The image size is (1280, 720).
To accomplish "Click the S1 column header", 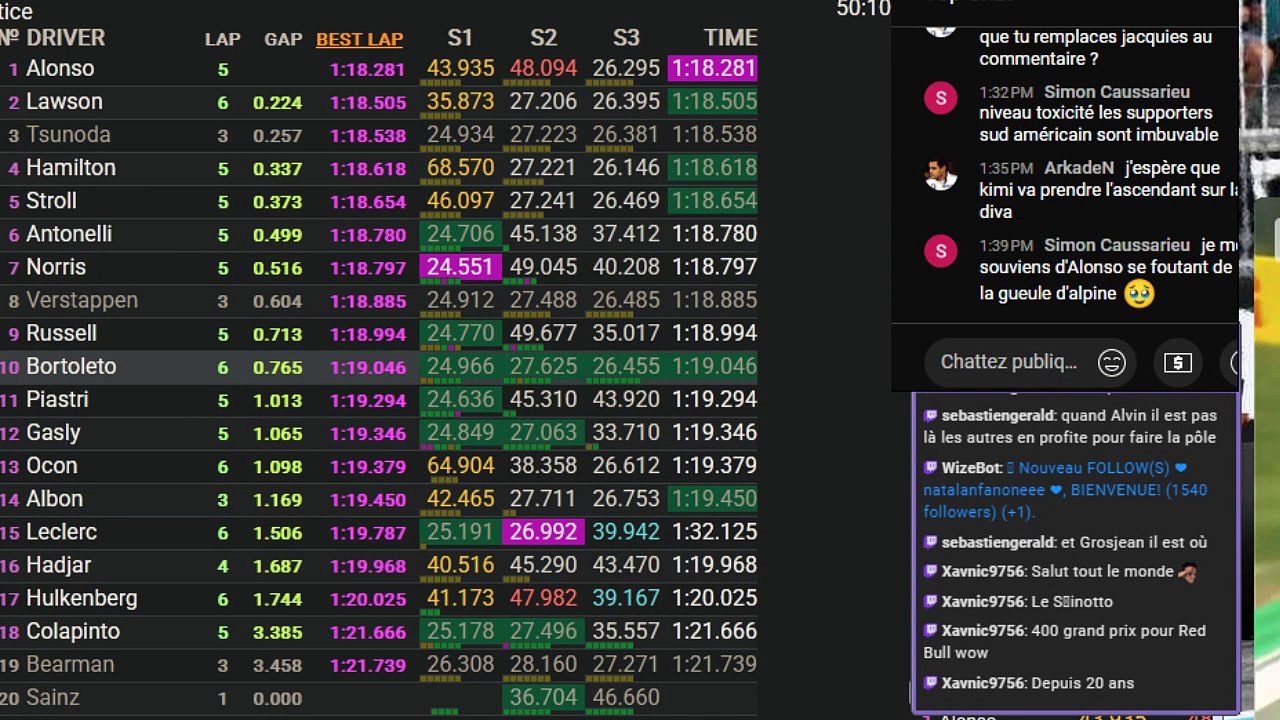I will pyautogui.click(x=460, y=38).
